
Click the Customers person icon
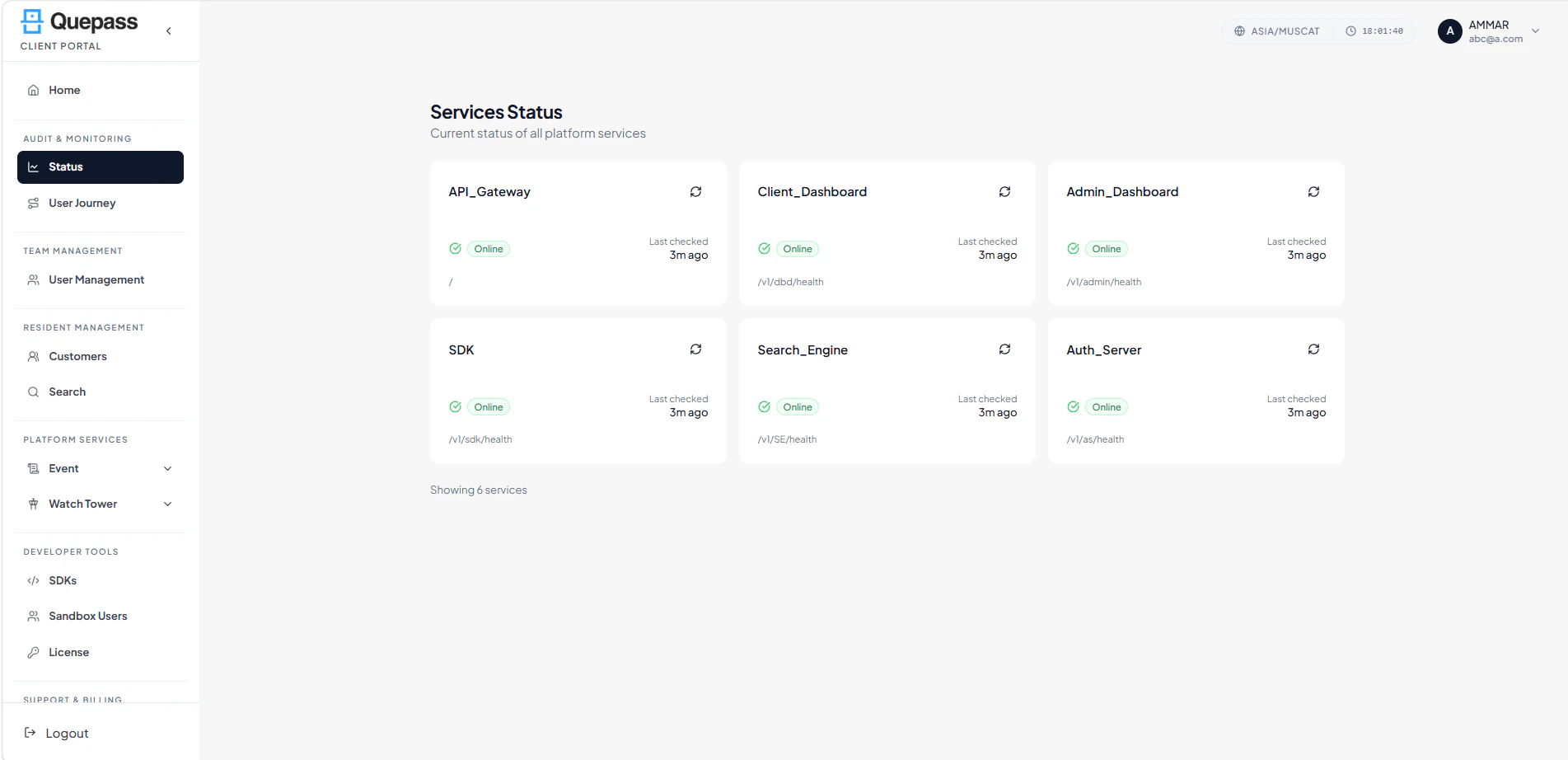click(33, 356)
